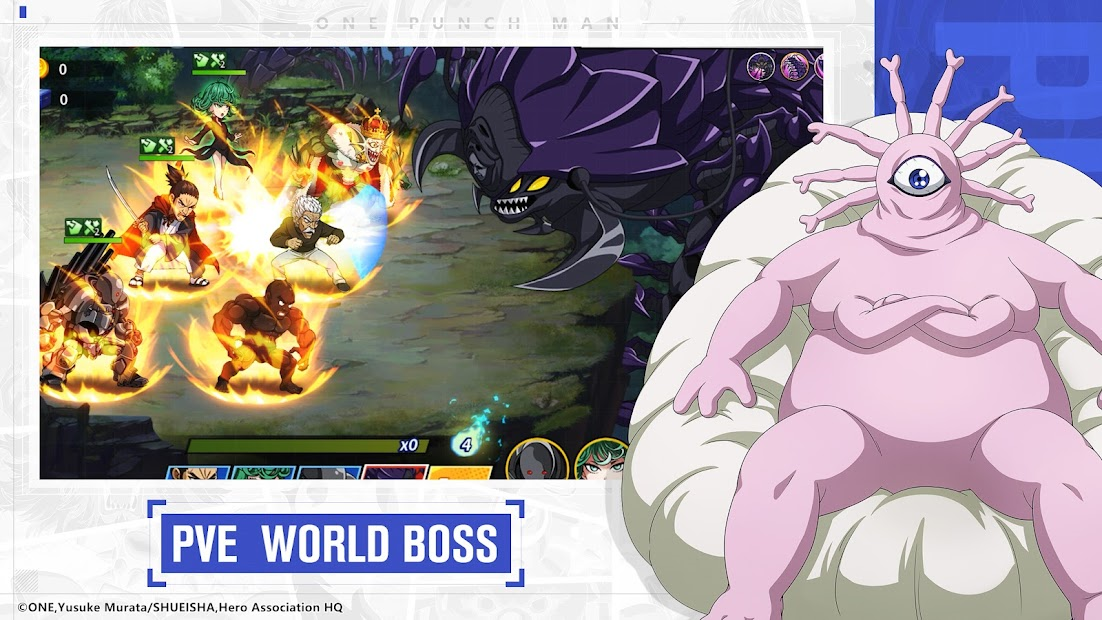
Task: Toggle the buff icon above the bottom-left hero
Action: (83, 226)
